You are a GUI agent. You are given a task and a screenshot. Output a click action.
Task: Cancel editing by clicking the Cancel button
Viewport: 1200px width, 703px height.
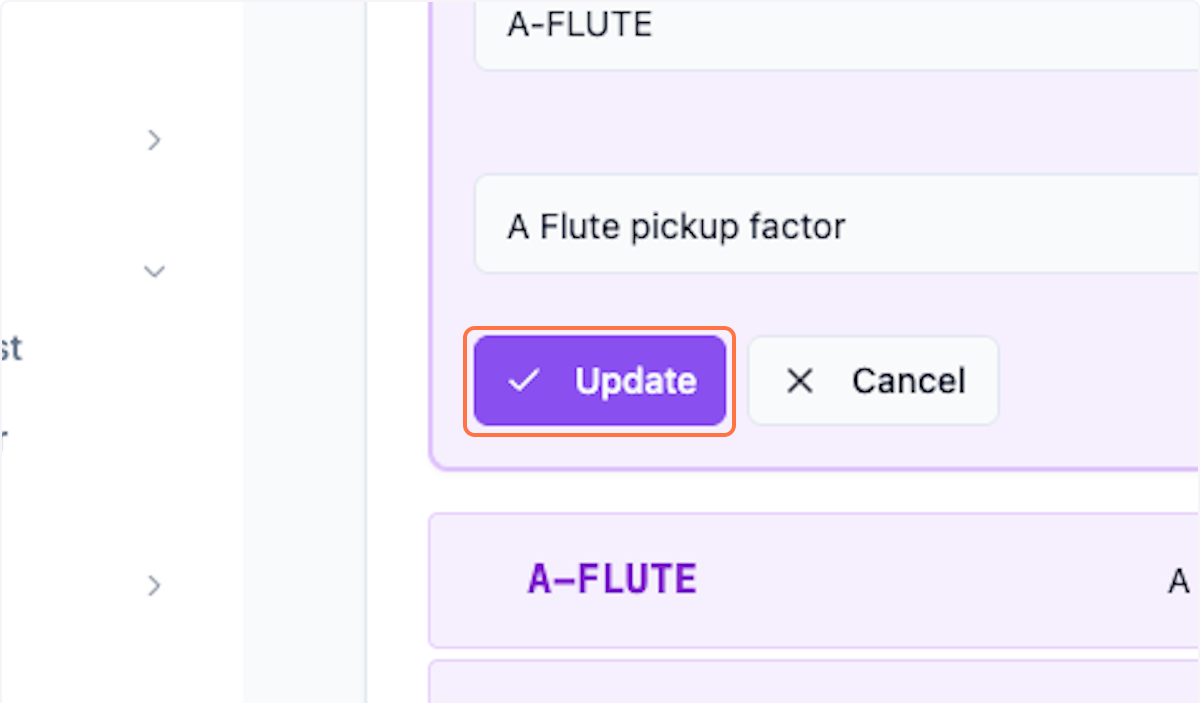tap(872, 380)
